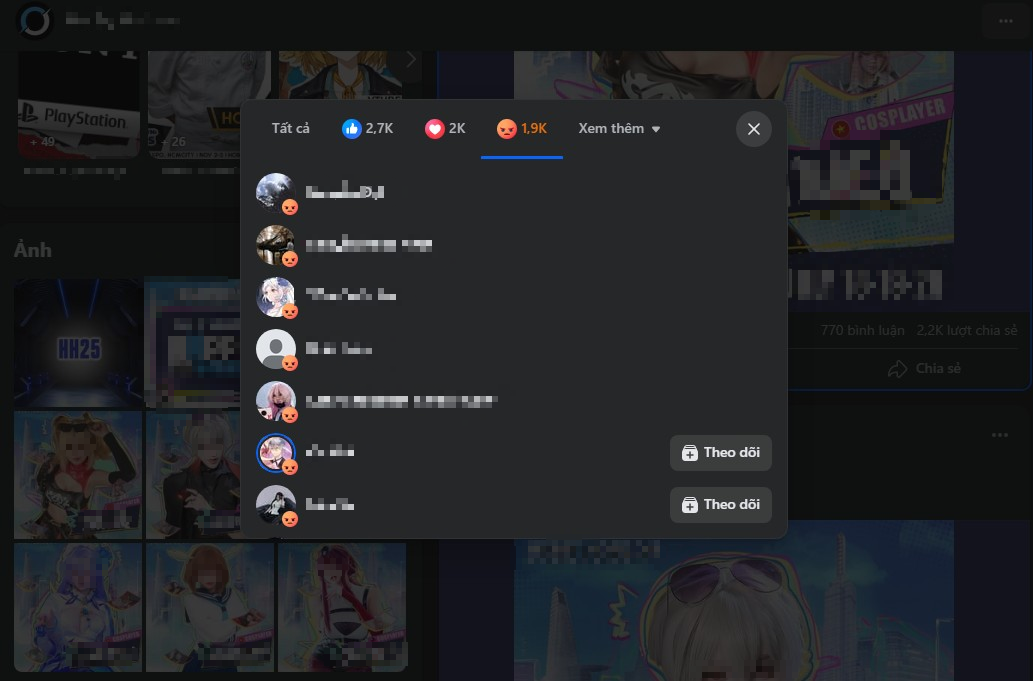Click the last Theo dõi follow button
This screenshot has height=681, width=1033.
(720, 505)
